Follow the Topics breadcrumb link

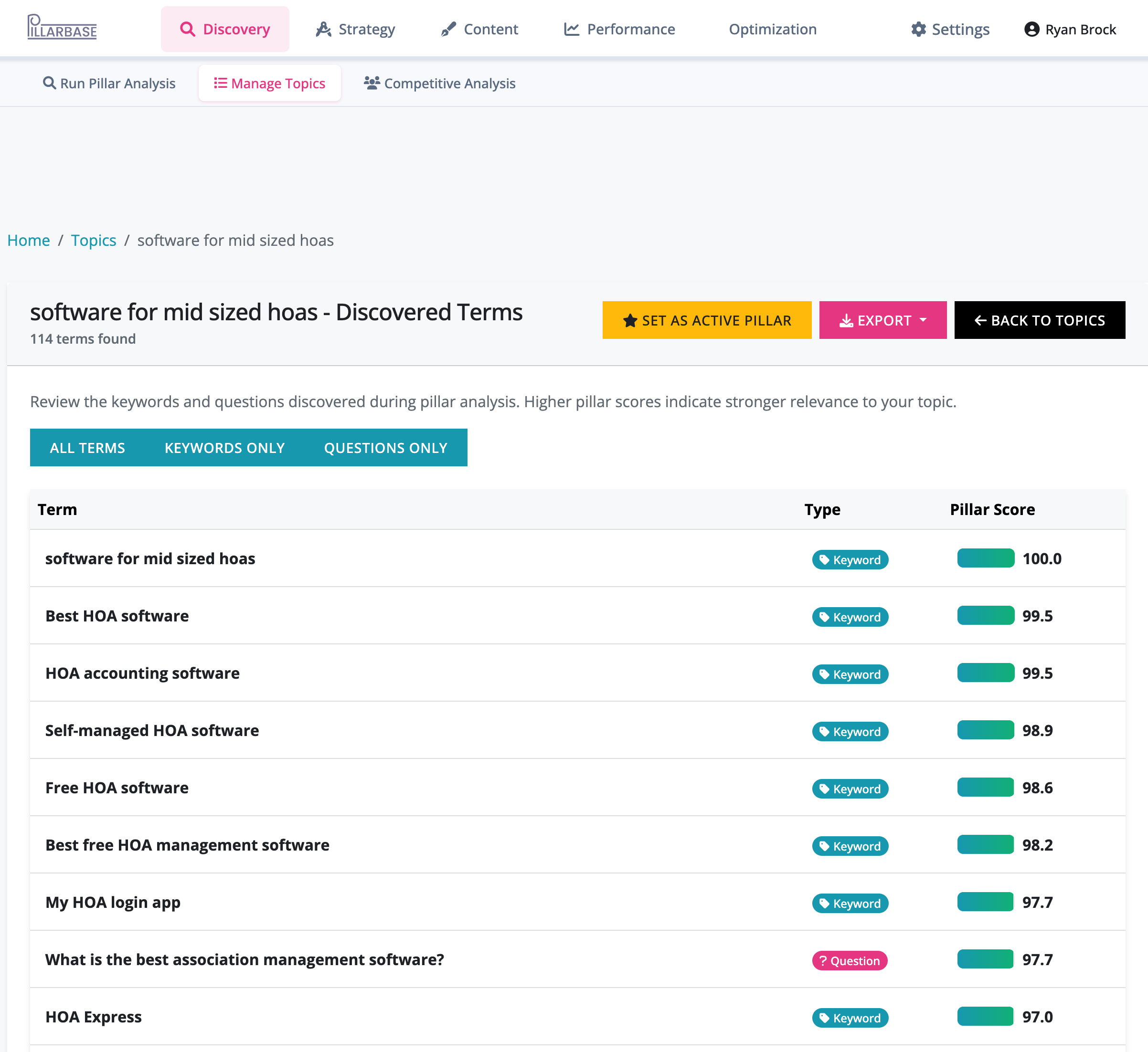94,240
